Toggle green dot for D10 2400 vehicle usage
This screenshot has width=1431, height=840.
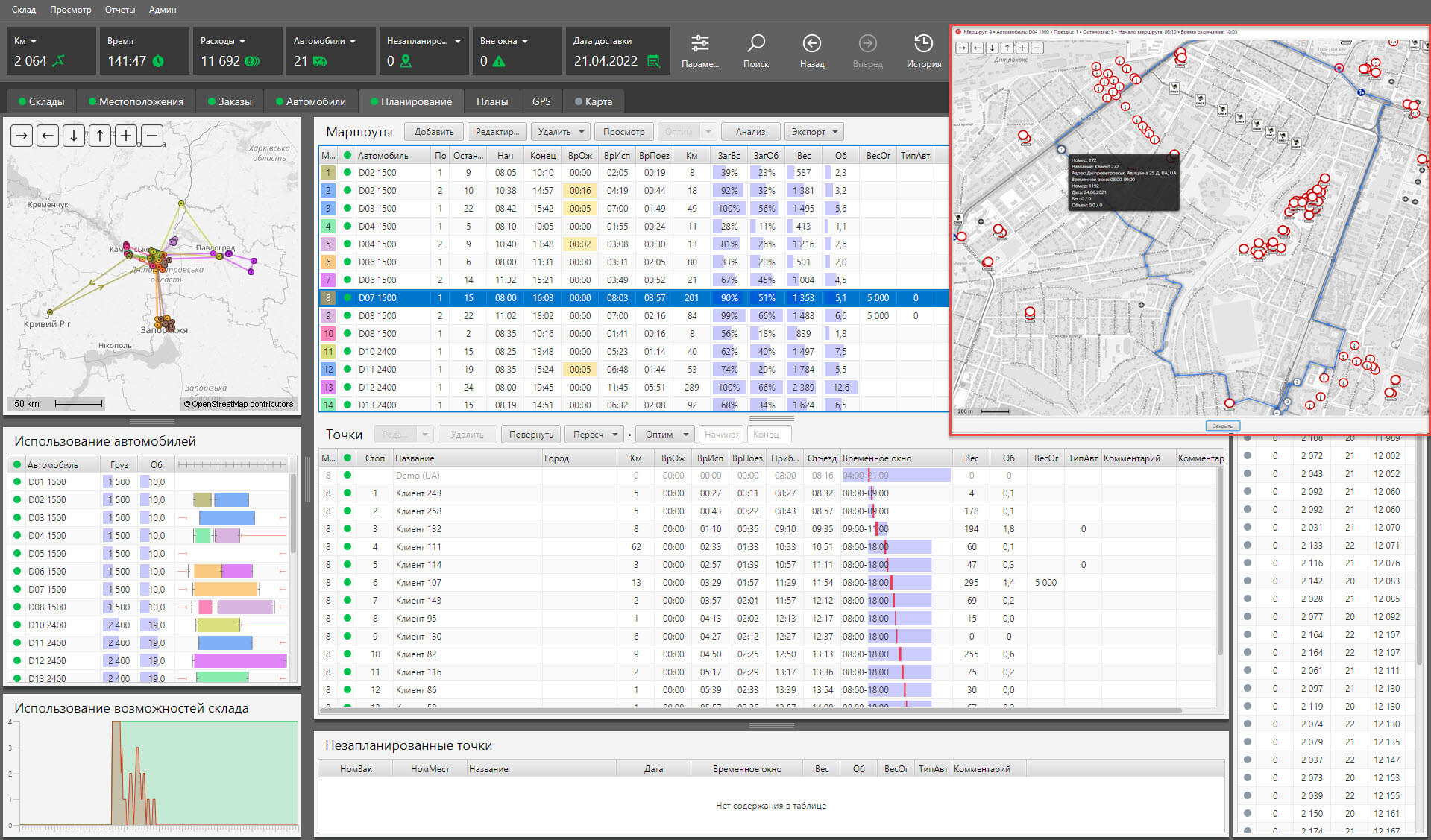click(17, 625)
